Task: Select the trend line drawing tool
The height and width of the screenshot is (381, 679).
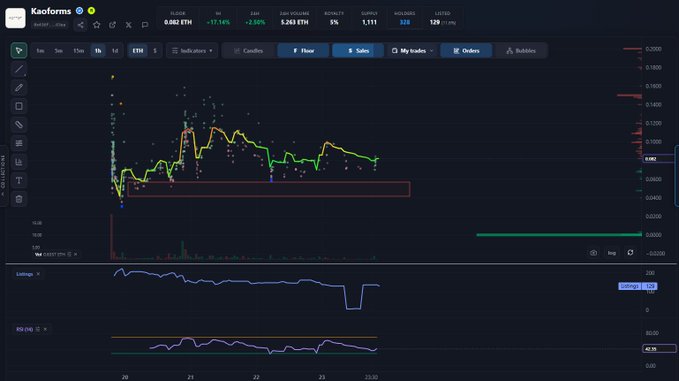Action: [19, 69]
